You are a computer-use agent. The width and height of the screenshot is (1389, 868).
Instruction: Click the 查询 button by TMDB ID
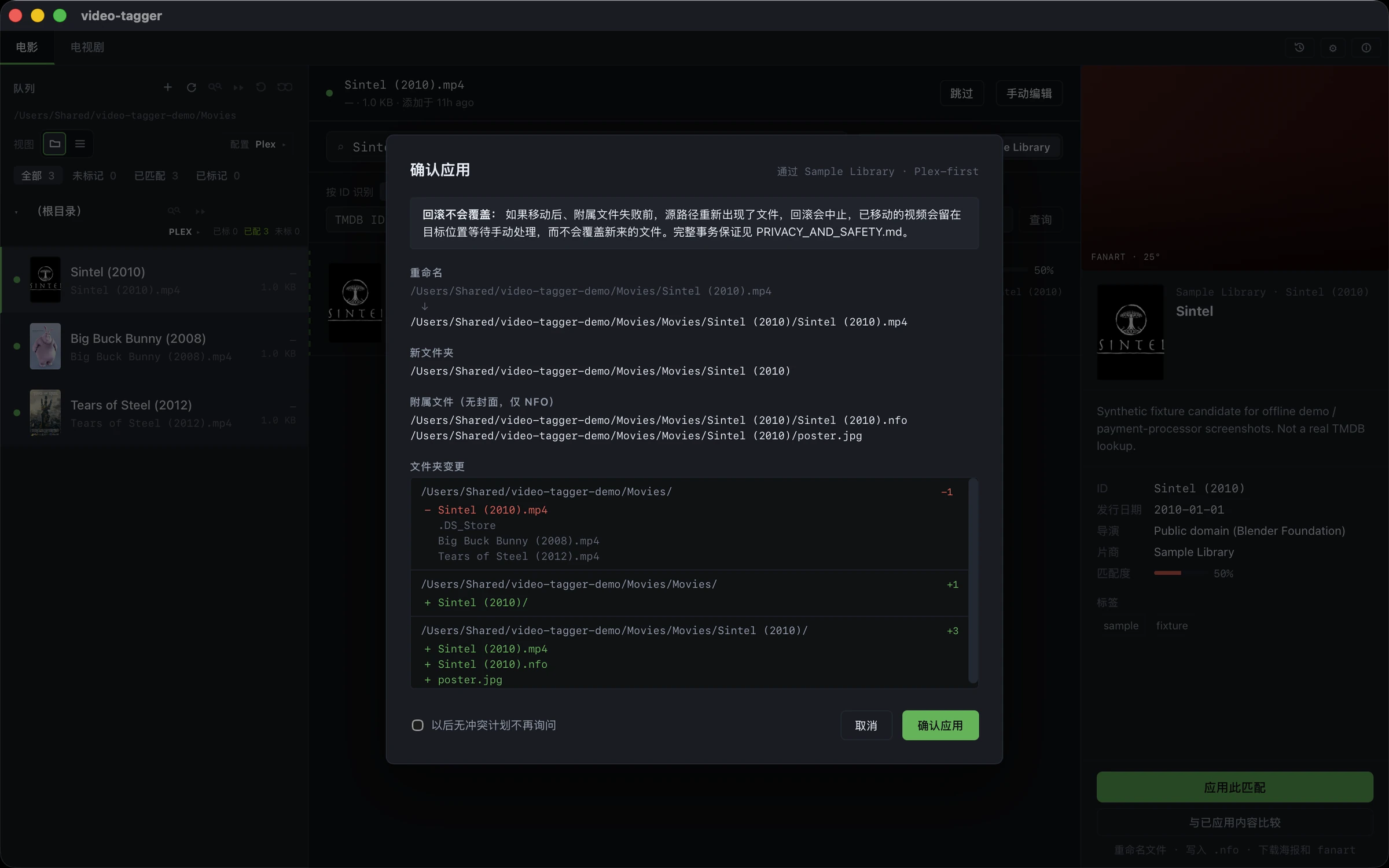coord(1040,220)
